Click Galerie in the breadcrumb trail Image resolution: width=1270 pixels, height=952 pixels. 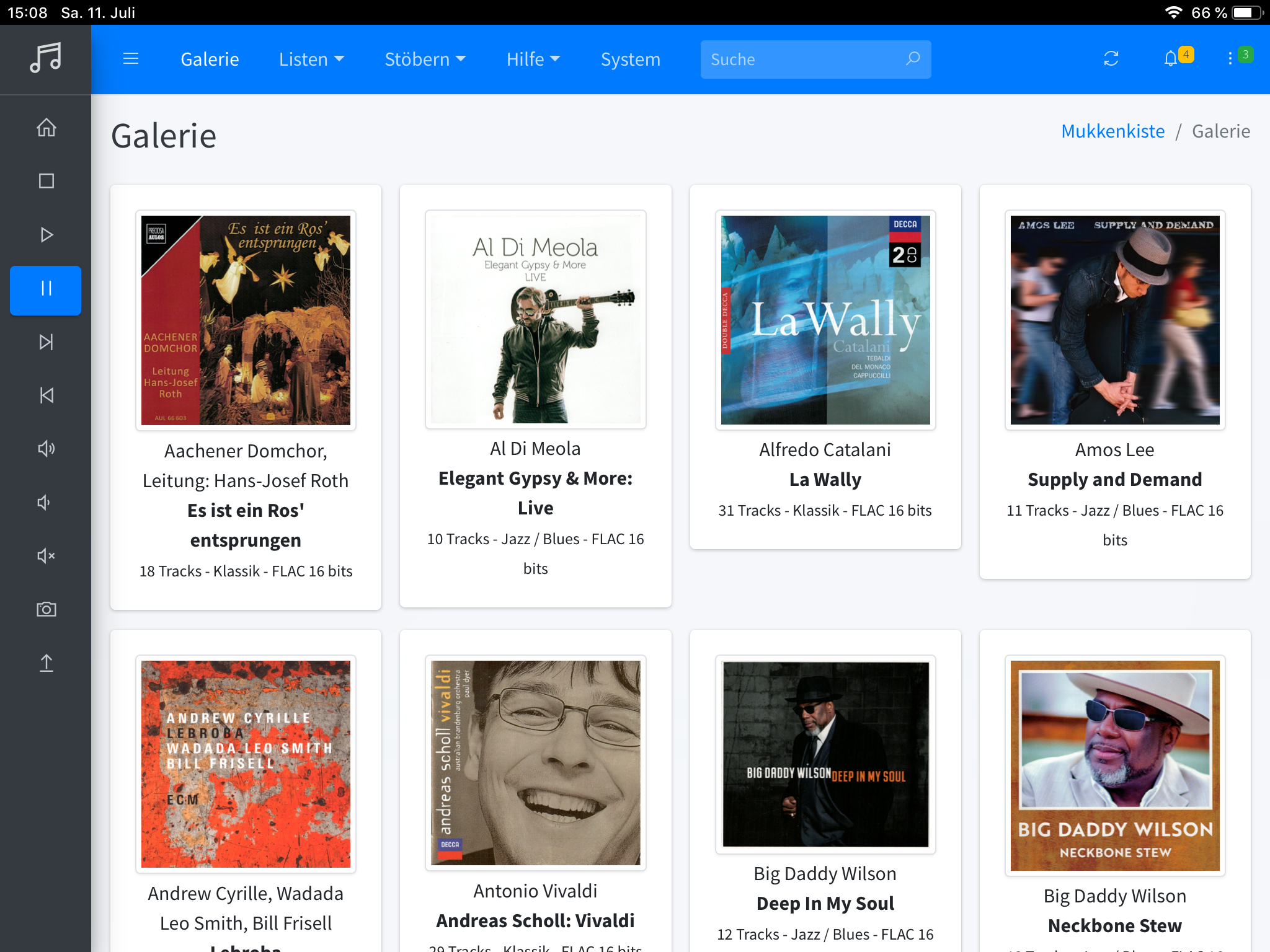click(x=1221, y=131)
